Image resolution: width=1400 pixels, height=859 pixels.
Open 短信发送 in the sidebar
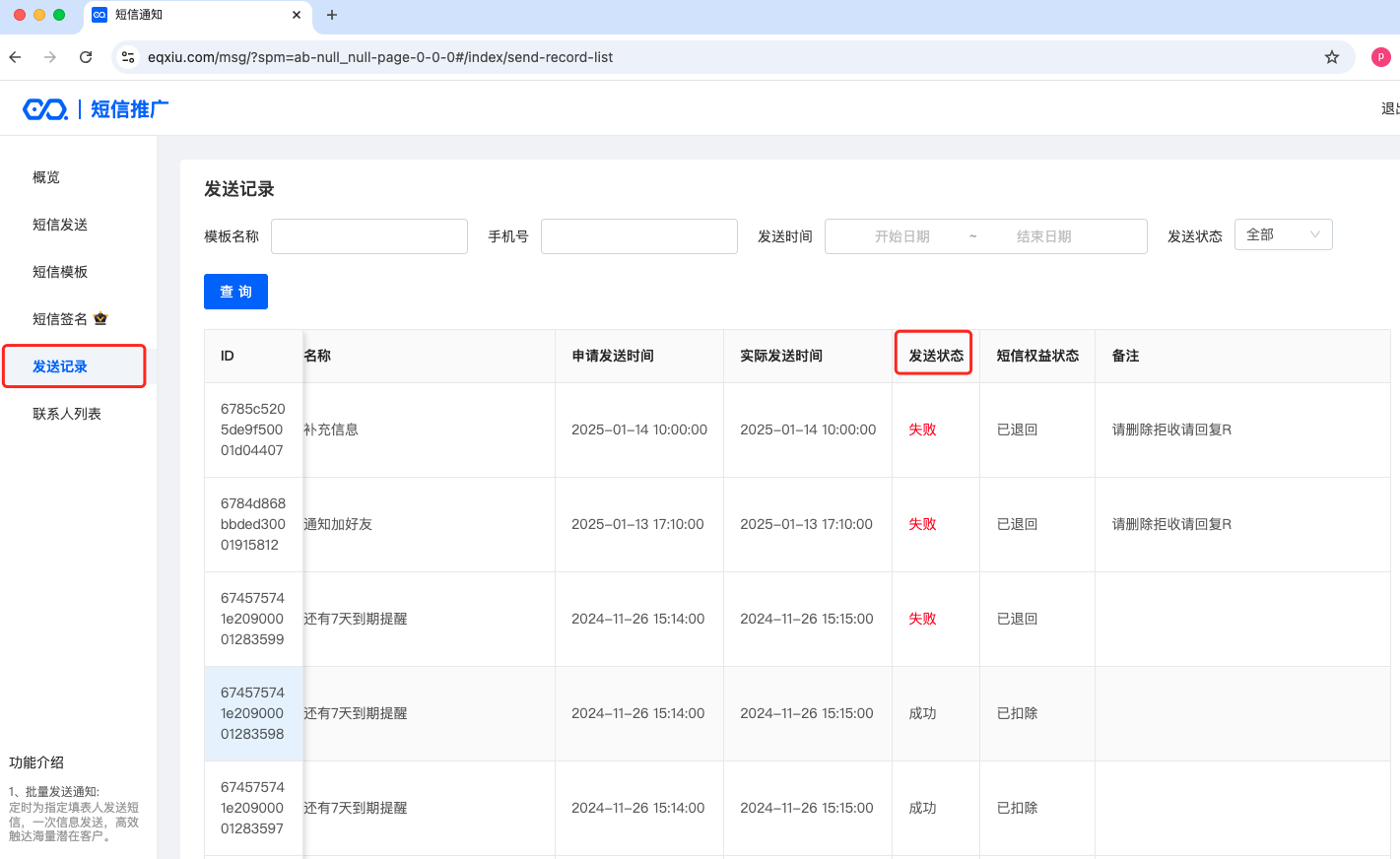pyautogui.click(x=60, y=225)
